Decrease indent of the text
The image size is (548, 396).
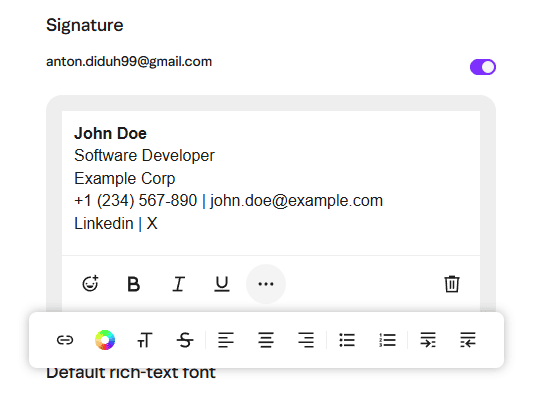(x=468, y=340)
